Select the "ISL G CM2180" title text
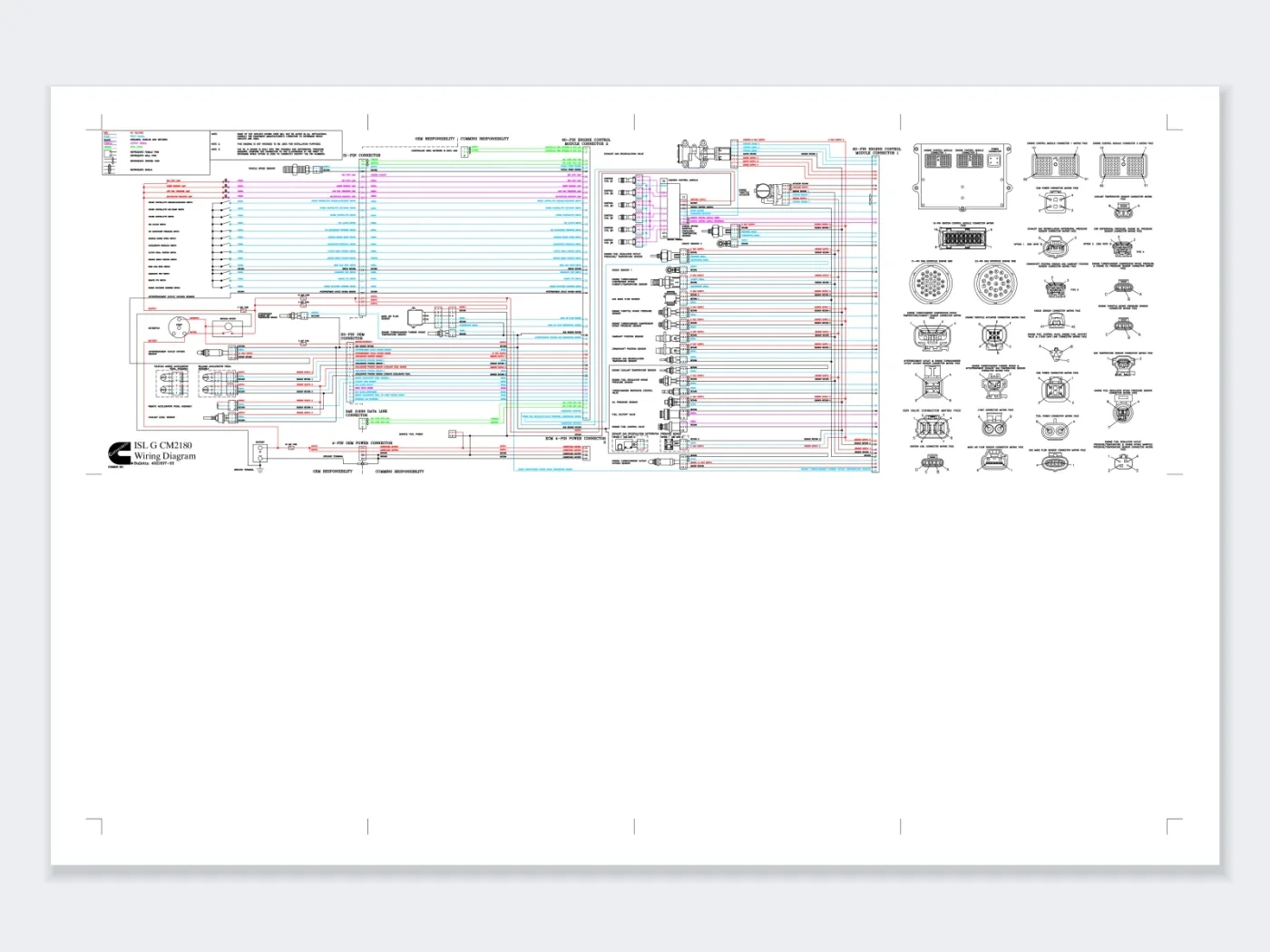The image size is (1270, 952). 163,446
